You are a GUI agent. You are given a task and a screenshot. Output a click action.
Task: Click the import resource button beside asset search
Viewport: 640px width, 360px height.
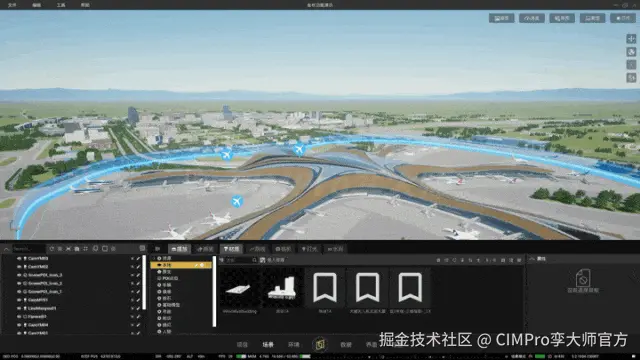point(272,260)
